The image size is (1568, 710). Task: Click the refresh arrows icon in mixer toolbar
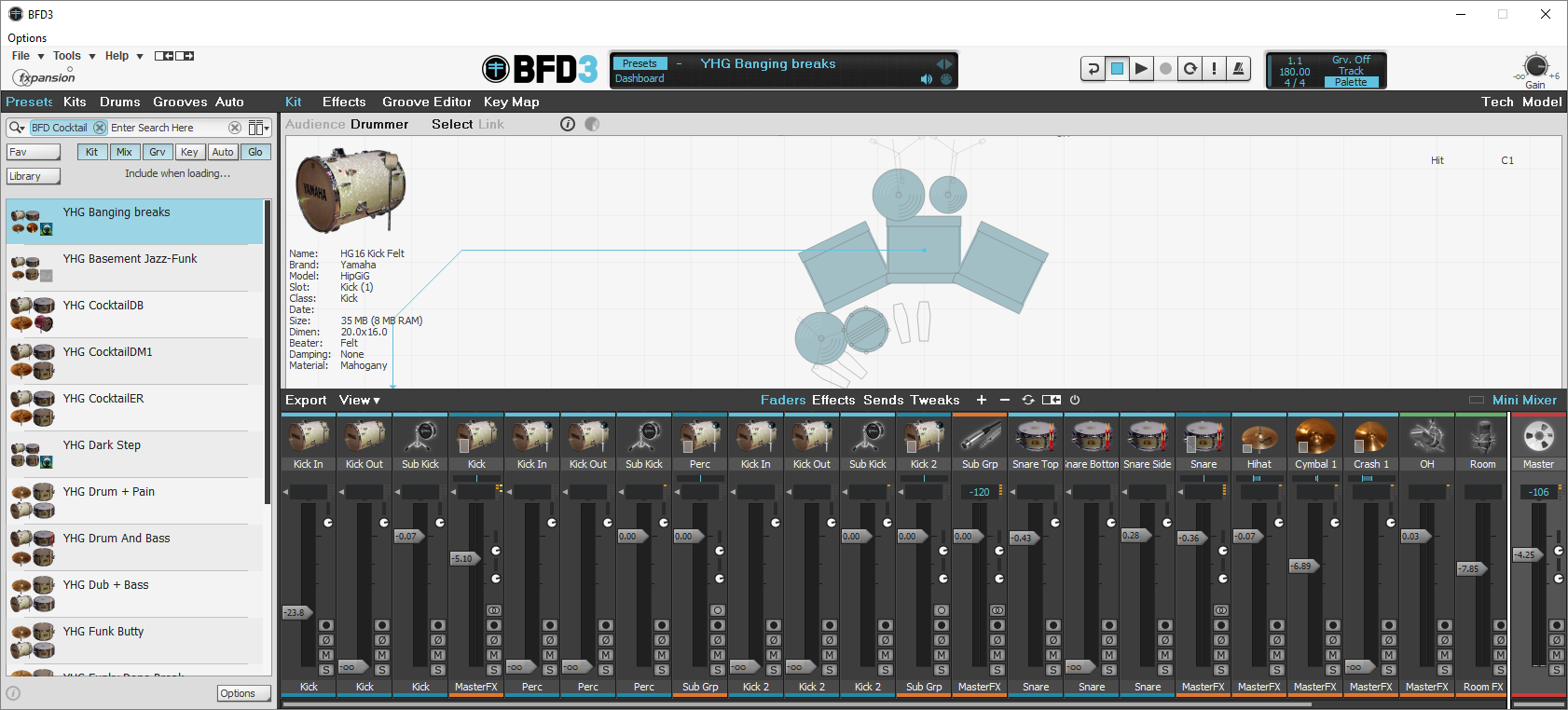pos(1028,400)
